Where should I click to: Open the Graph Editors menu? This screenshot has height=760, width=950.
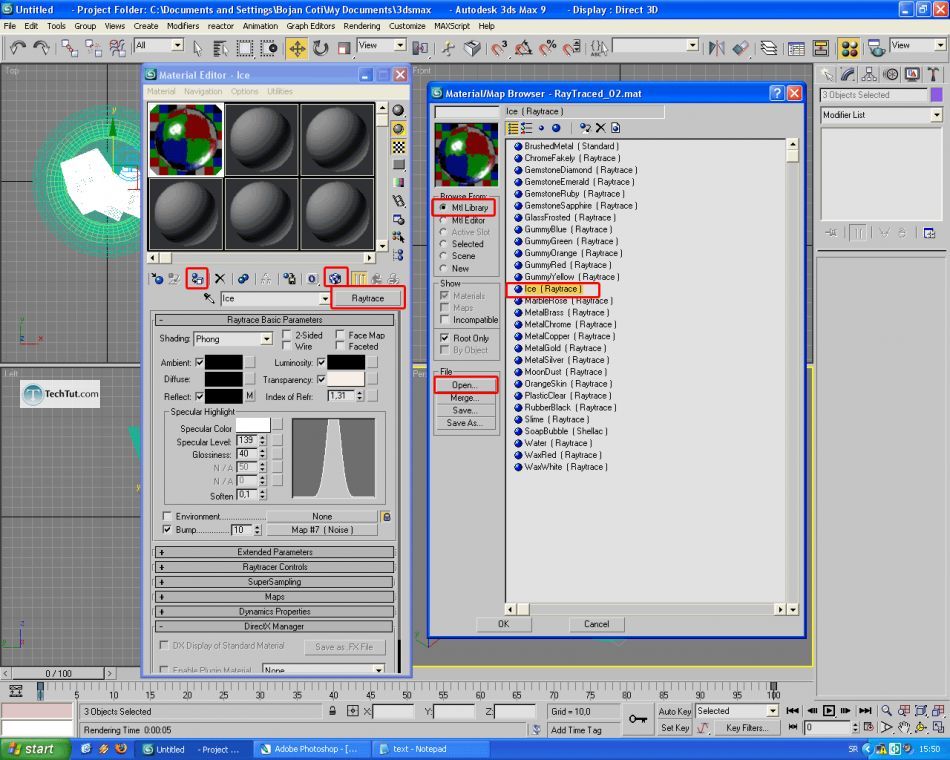tap(310, 26)
